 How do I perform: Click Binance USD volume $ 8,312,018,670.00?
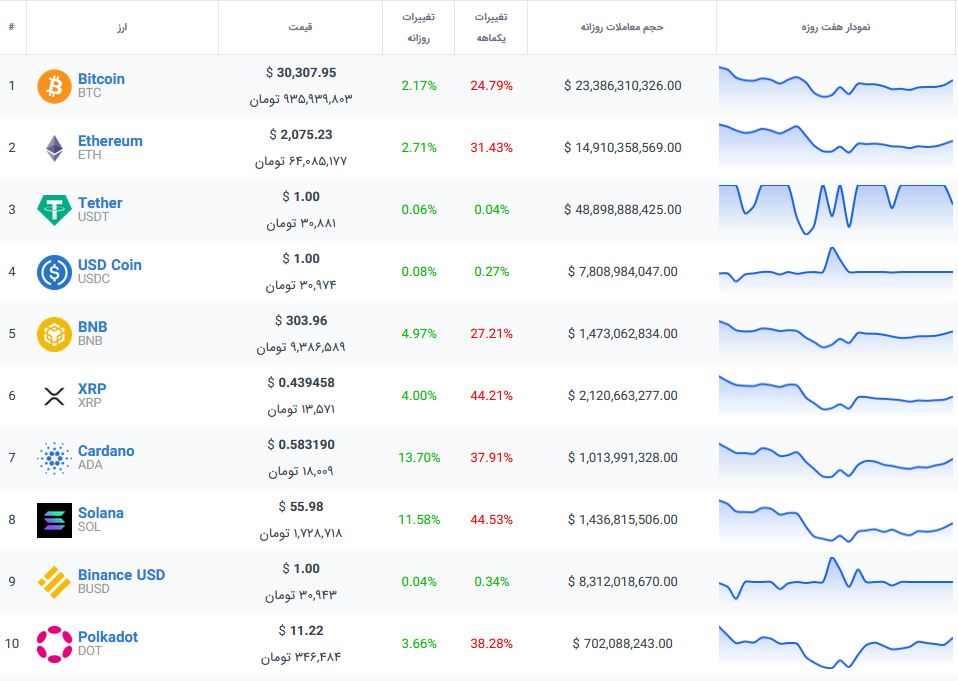pos(623,581)
